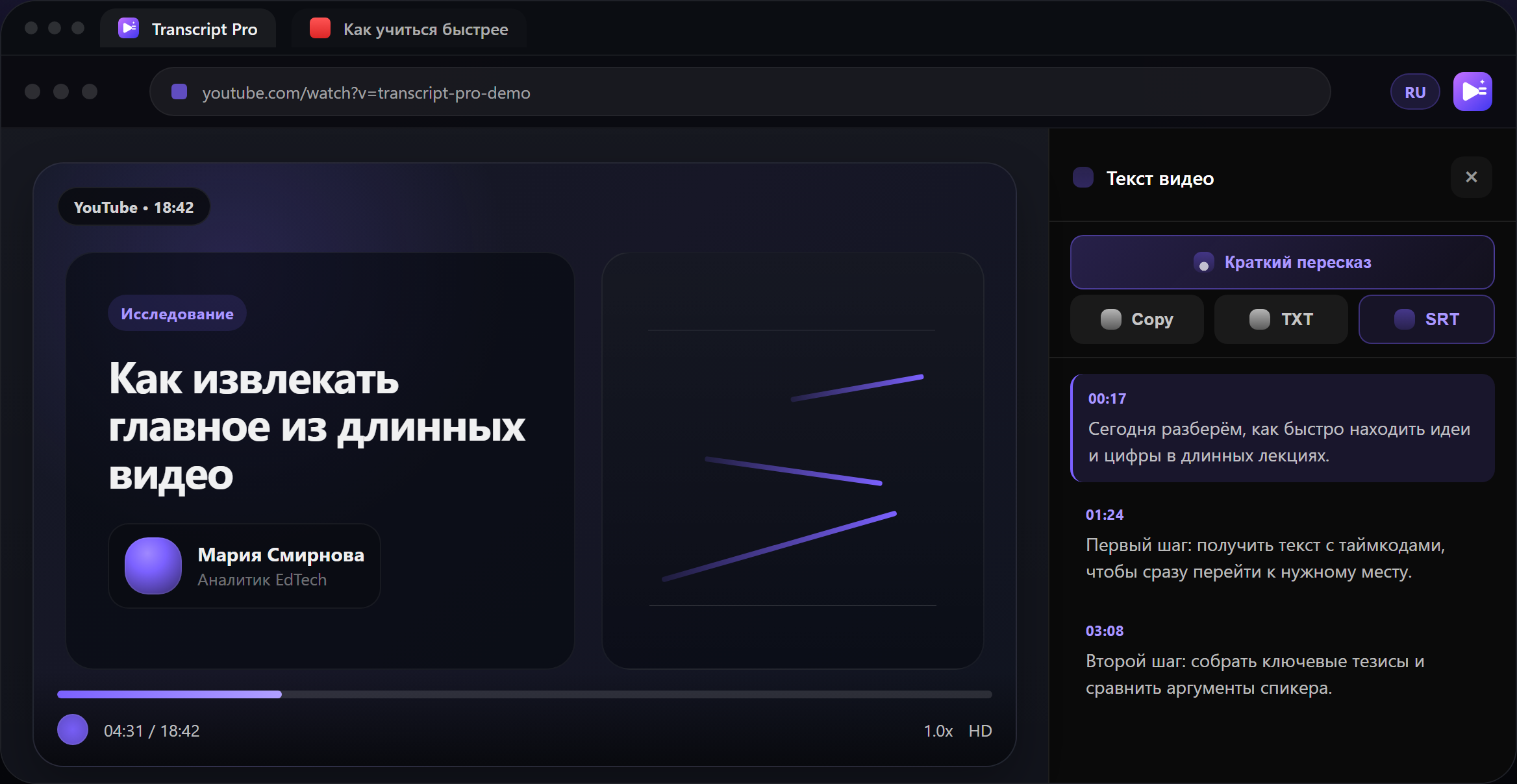
Task: Click the checkbox in the address bar
Action: click(x=179, y=92)
